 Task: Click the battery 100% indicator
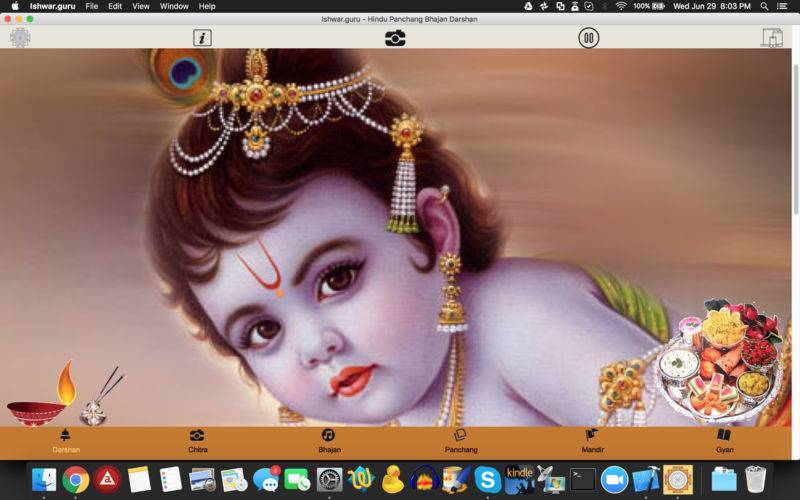[x=648, y=6]
